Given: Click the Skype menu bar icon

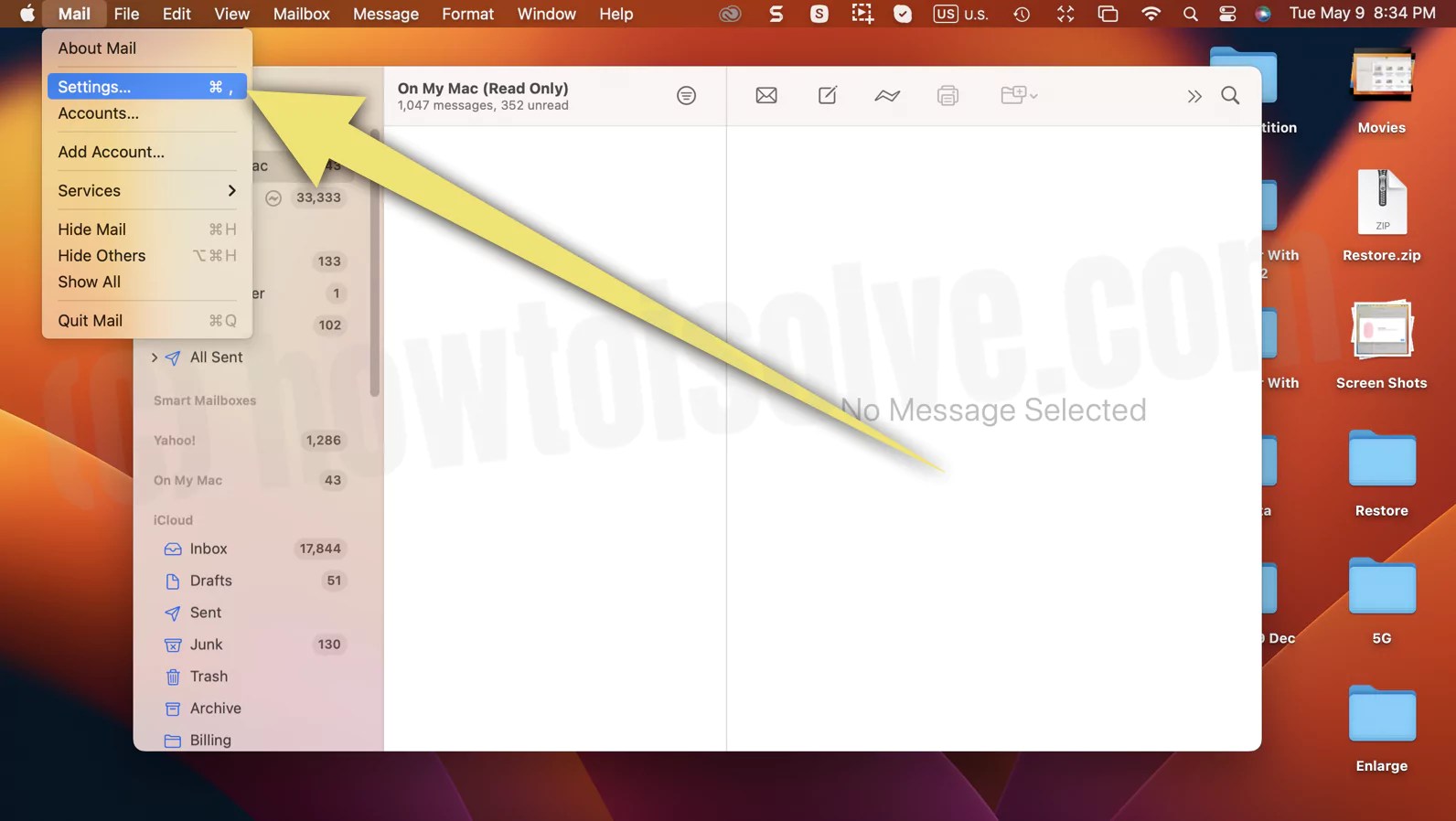Looking at the screenshot, I should point(819,14).
